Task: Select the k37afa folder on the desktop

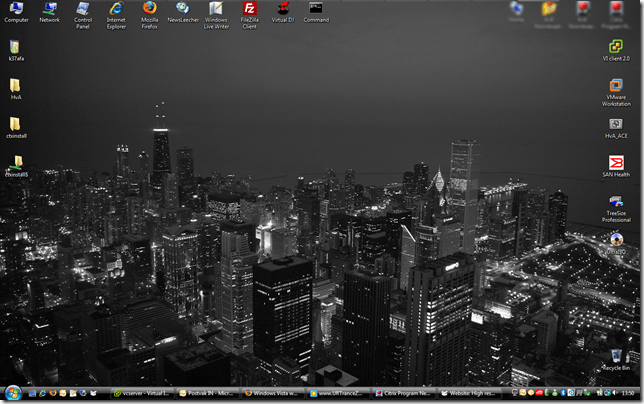Action: [x=16, y=50]
